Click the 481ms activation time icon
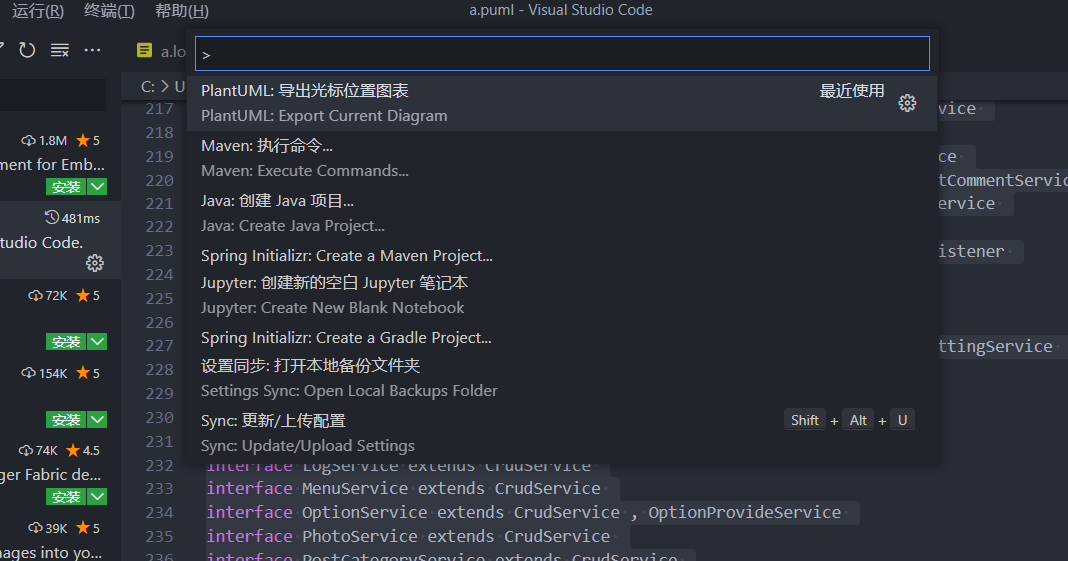 (x=52, y=218)
